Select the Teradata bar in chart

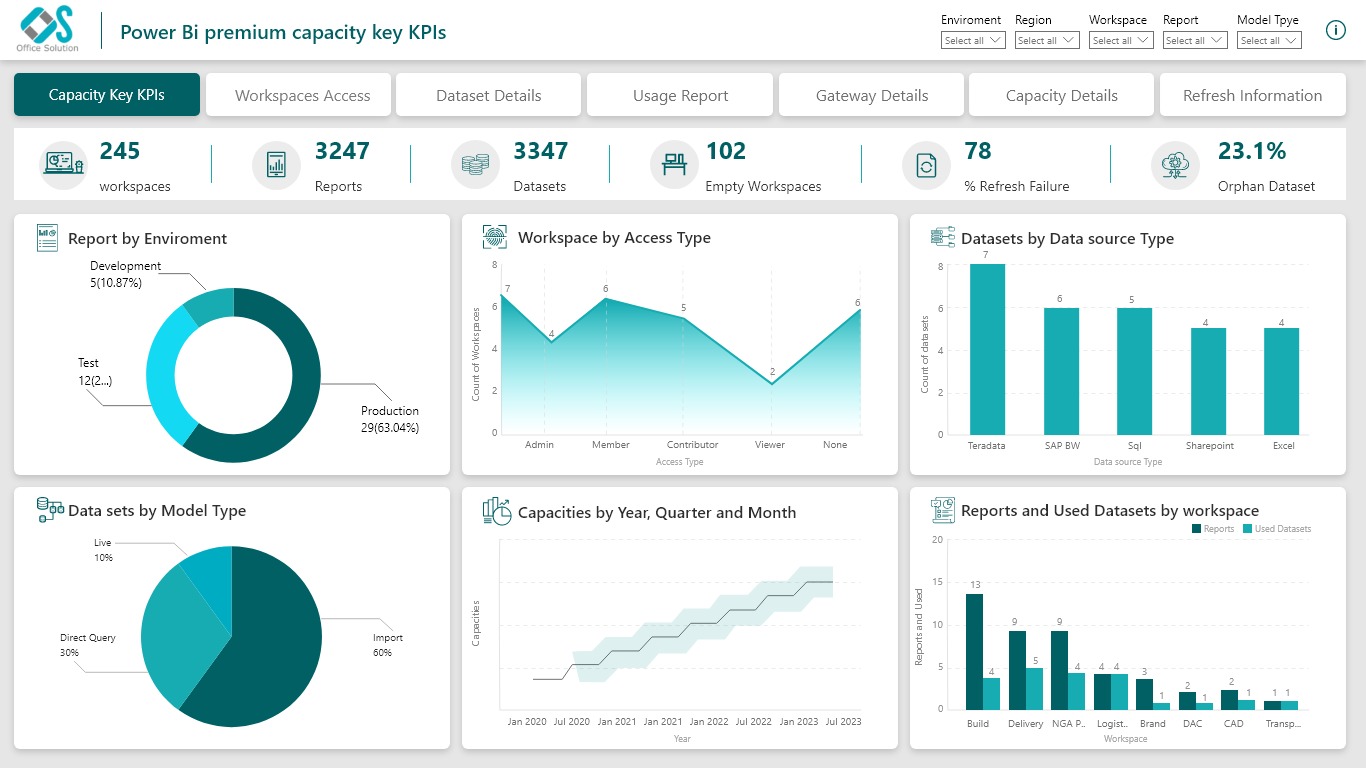tap(986, 349)
